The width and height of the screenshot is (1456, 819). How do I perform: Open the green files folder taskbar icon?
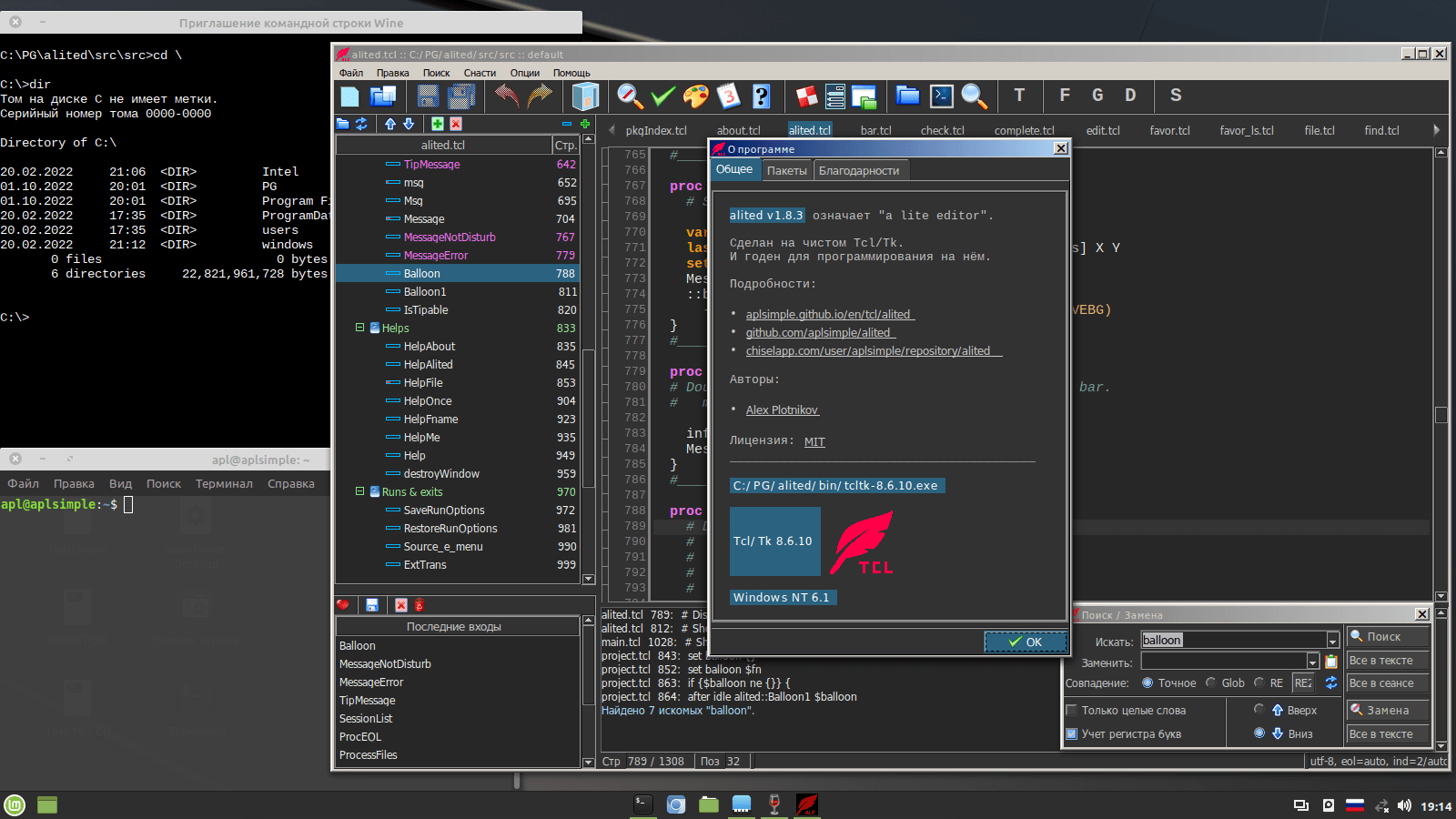[x=709, y=804]
